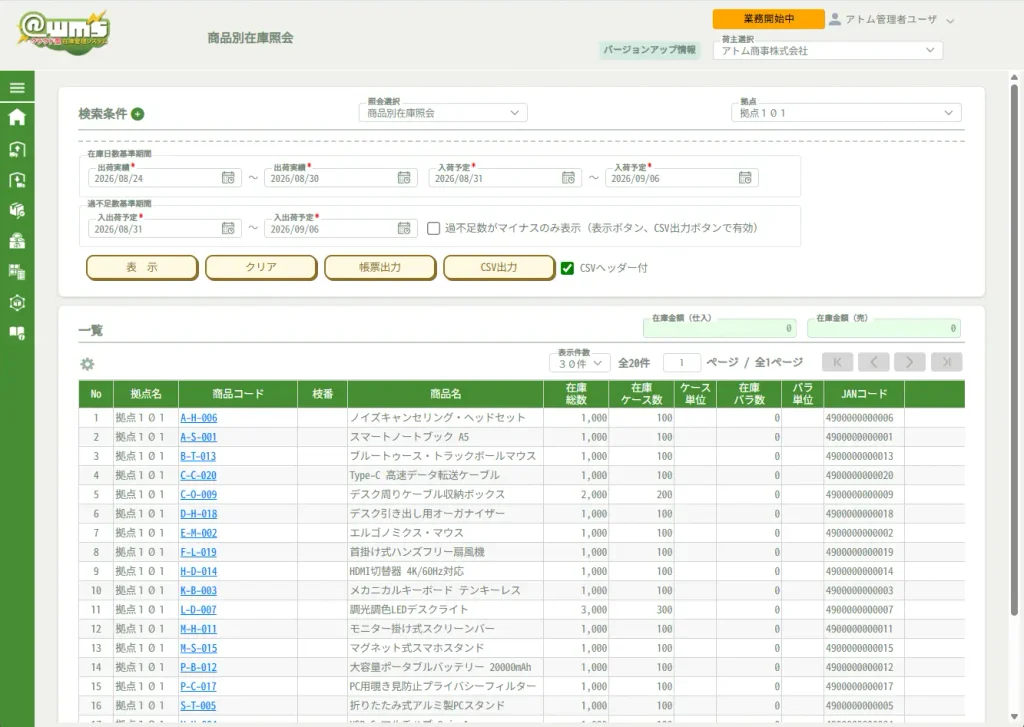1024x727 pixels.
Task: Open the 荷主選択 アトム商事株式会社 dropdown
Action: [827, 50]
